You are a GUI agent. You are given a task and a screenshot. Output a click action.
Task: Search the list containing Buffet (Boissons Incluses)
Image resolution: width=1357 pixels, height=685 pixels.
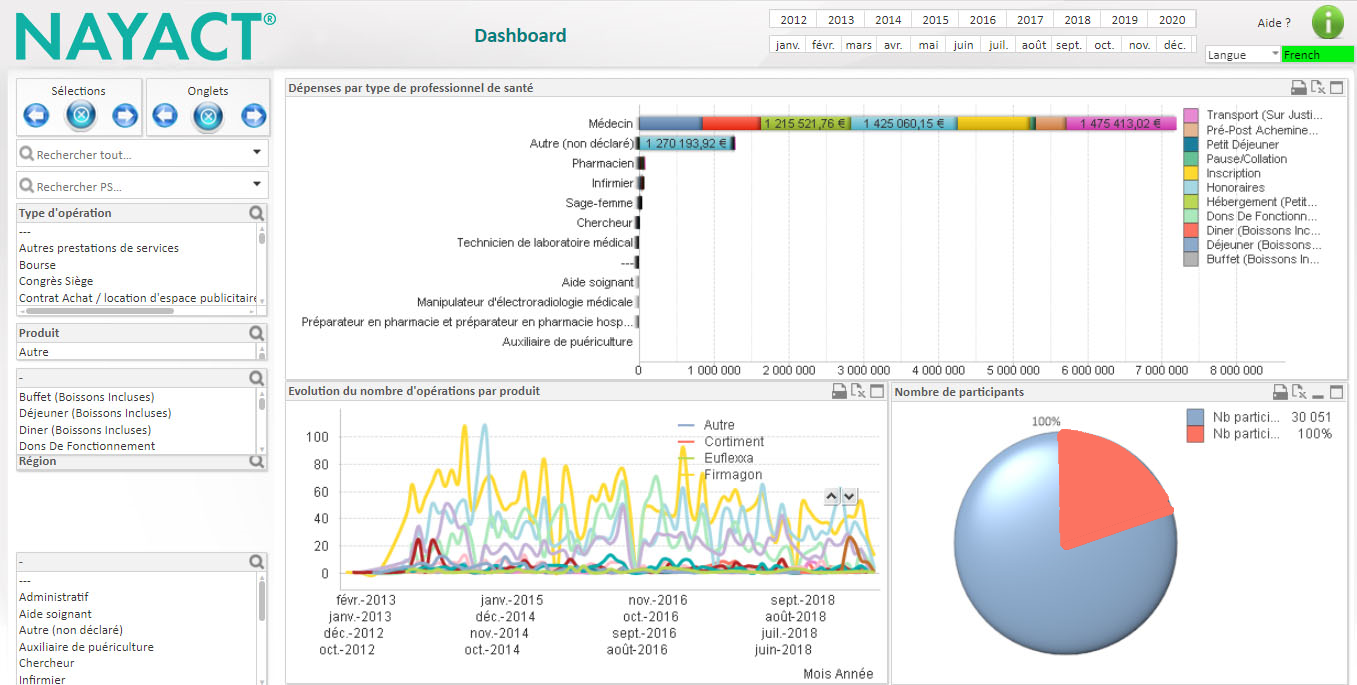click(x=257, y=378)
